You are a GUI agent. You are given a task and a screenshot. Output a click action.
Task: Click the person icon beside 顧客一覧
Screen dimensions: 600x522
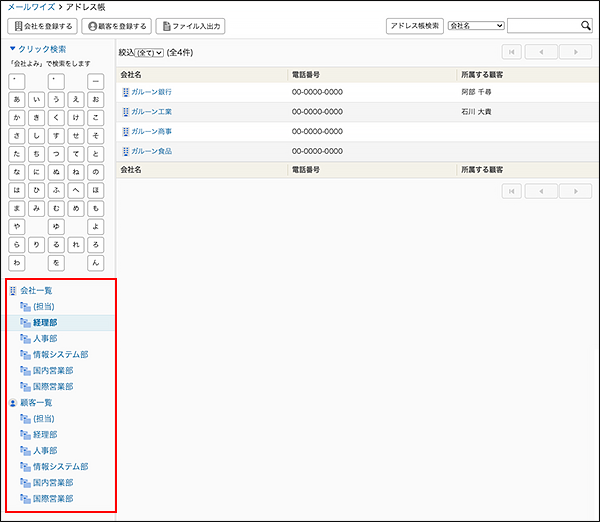13,403
